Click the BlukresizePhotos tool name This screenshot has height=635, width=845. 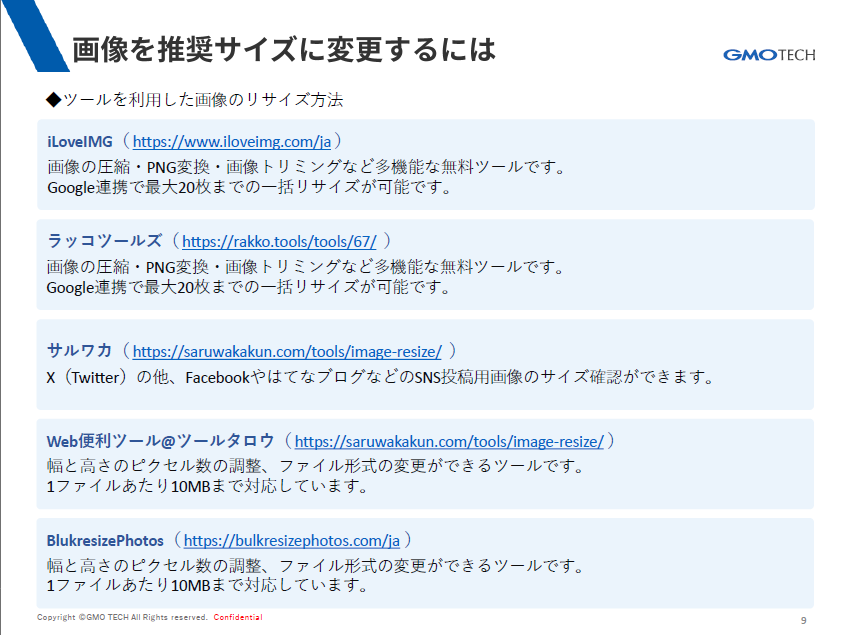pos(105,541)
